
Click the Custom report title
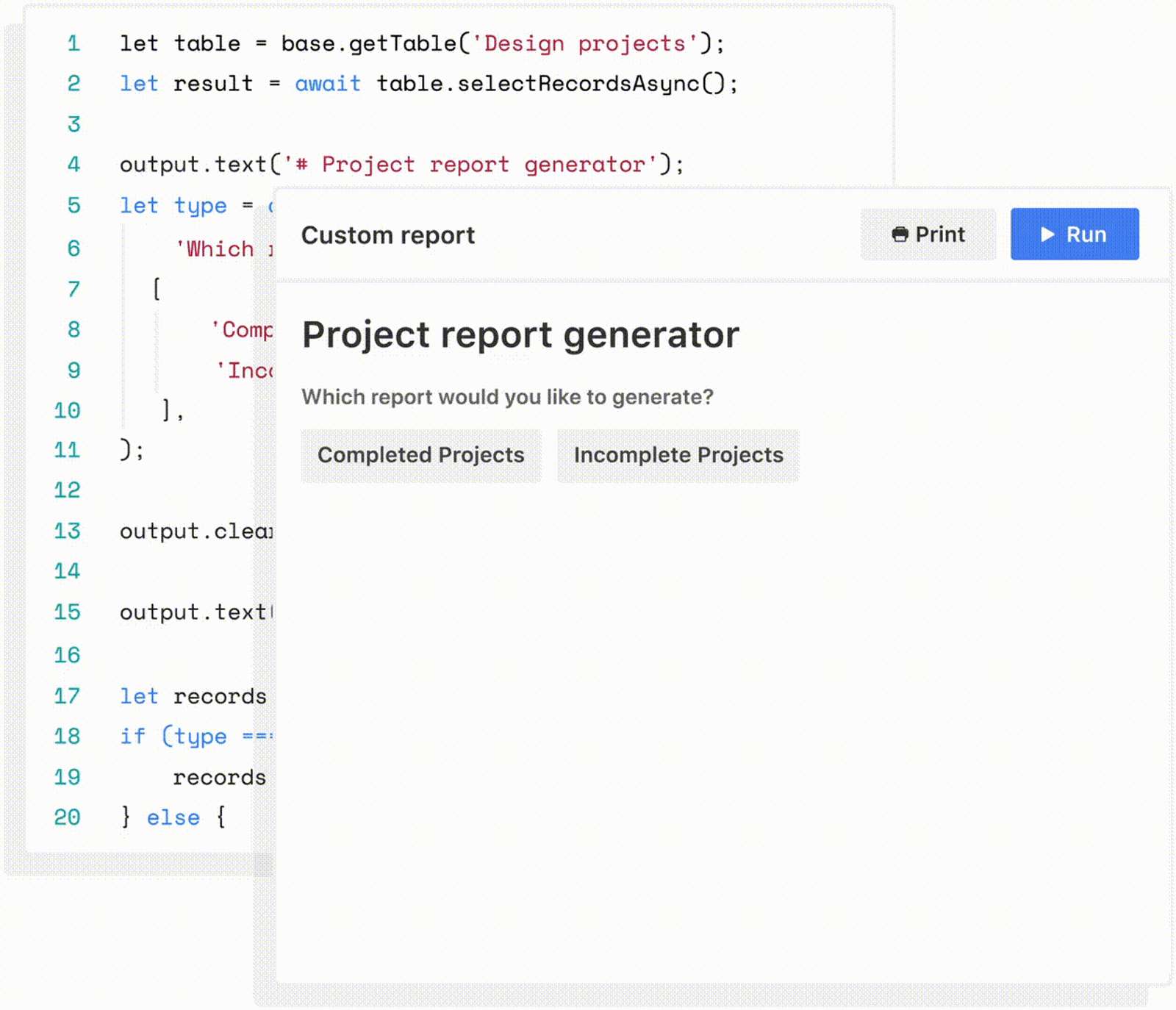pos(388,235)
